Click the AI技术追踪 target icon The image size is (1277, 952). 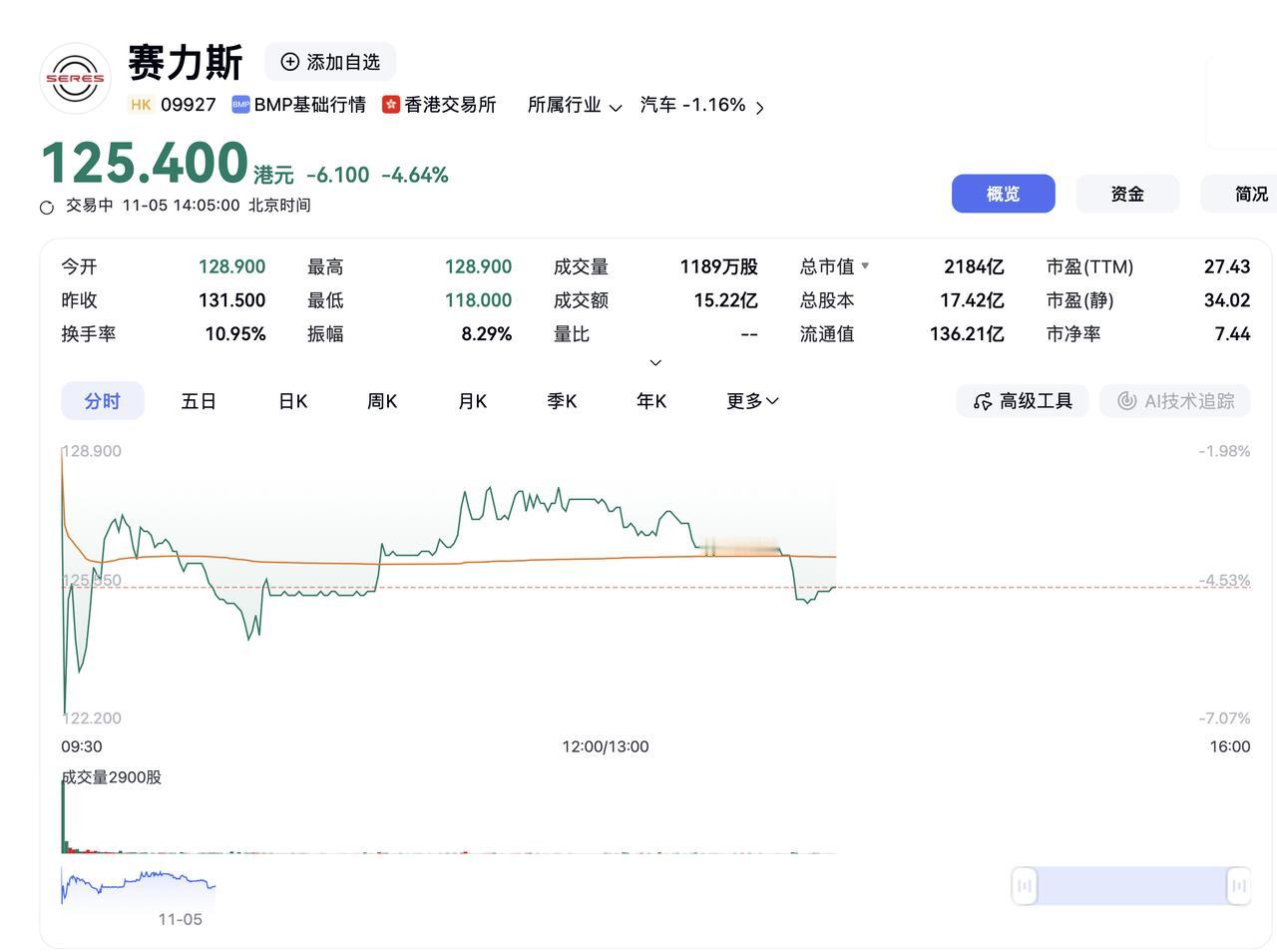1126,400
